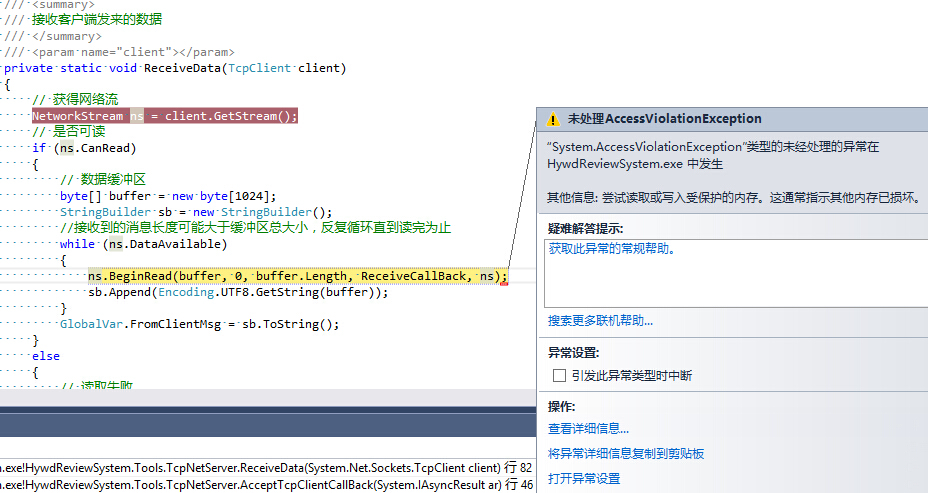Open link 搜索更多联机帮助
Image resolution: width=928 pixels, height=493 pixels.
click(x=600, y=321)
